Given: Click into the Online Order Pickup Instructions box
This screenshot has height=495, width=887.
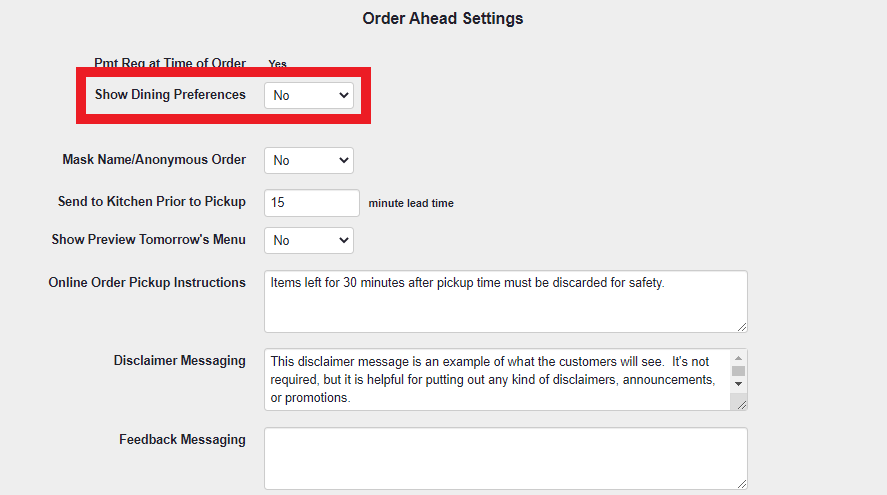Looking at the screenshot, I should 505,301.
